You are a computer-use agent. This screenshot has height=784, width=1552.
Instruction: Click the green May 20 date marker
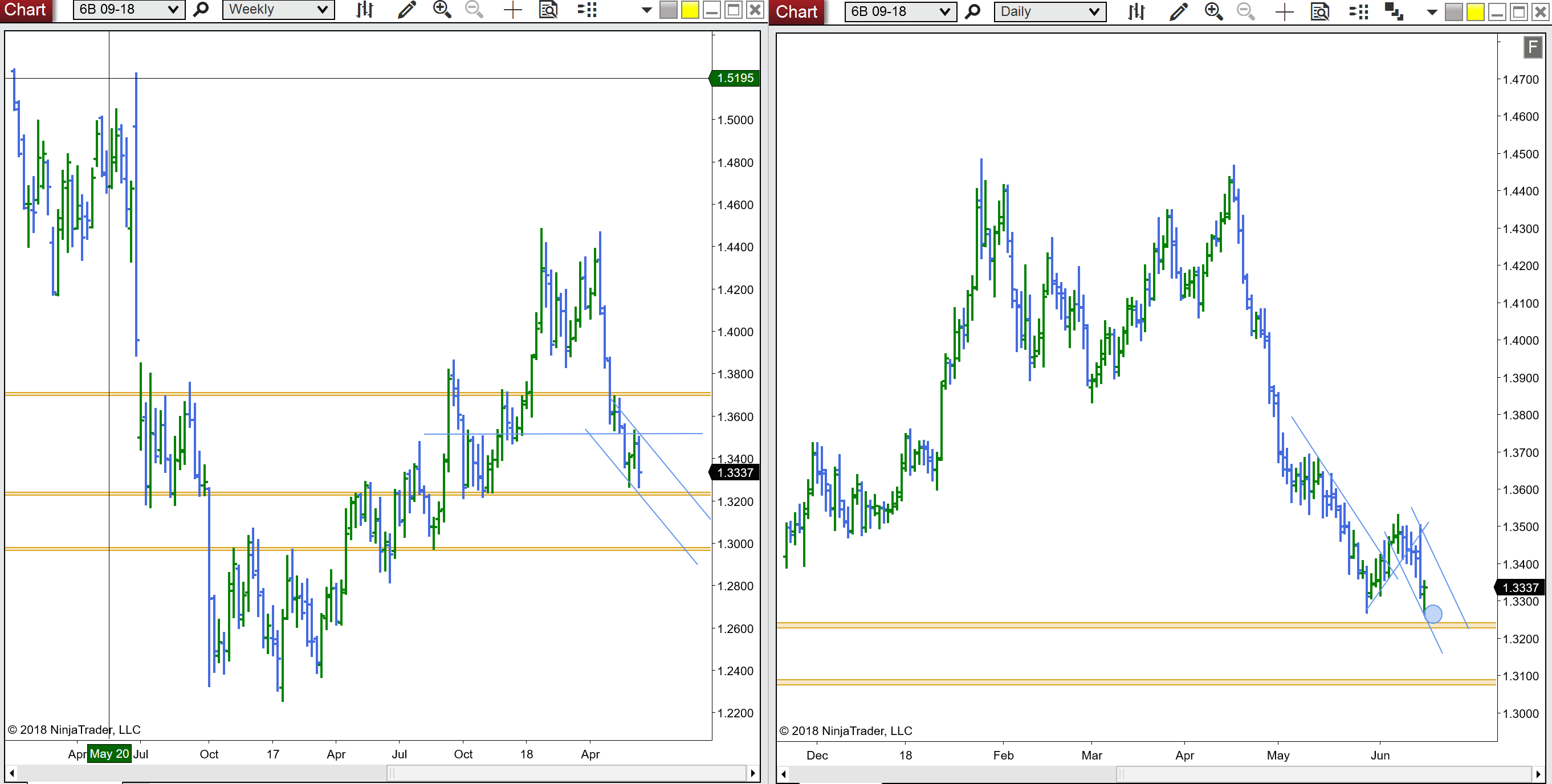click(x=109, y=753)
